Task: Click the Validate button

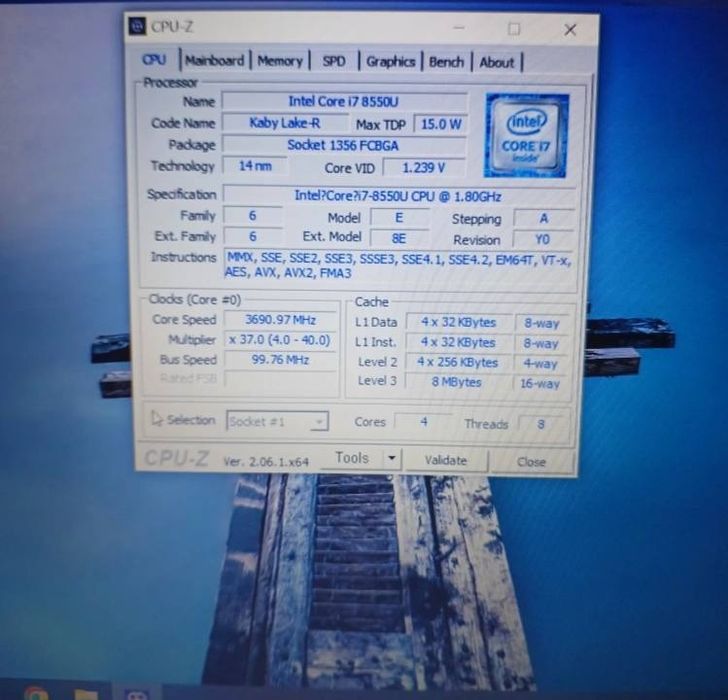Action: [x=446, y=460]
